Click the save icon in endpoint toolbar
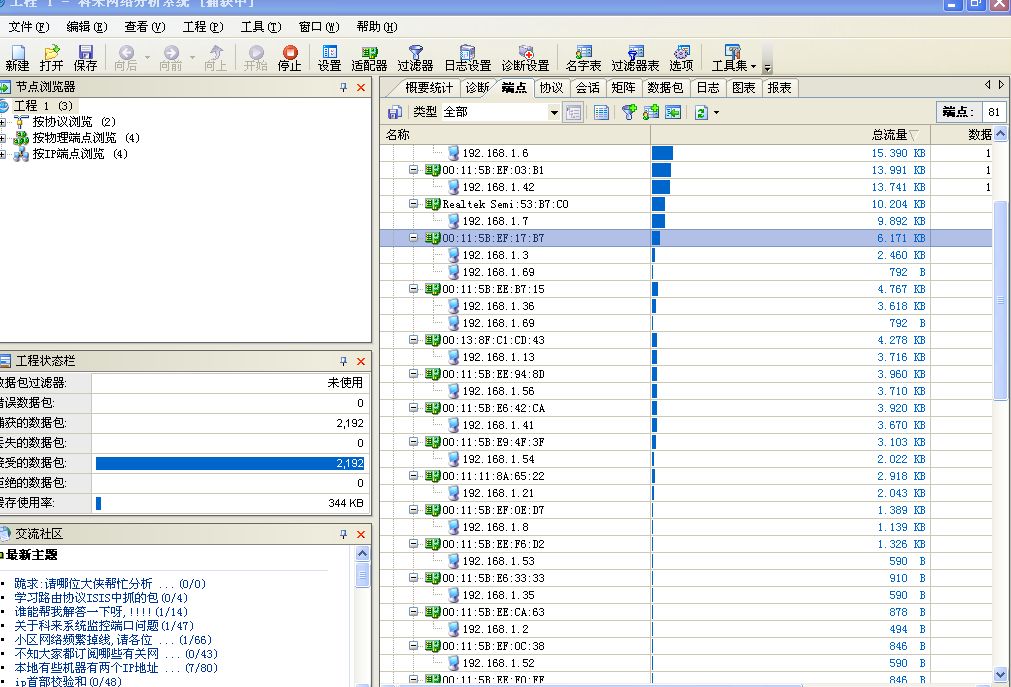 pyautogui.click(x=395, y=113)
